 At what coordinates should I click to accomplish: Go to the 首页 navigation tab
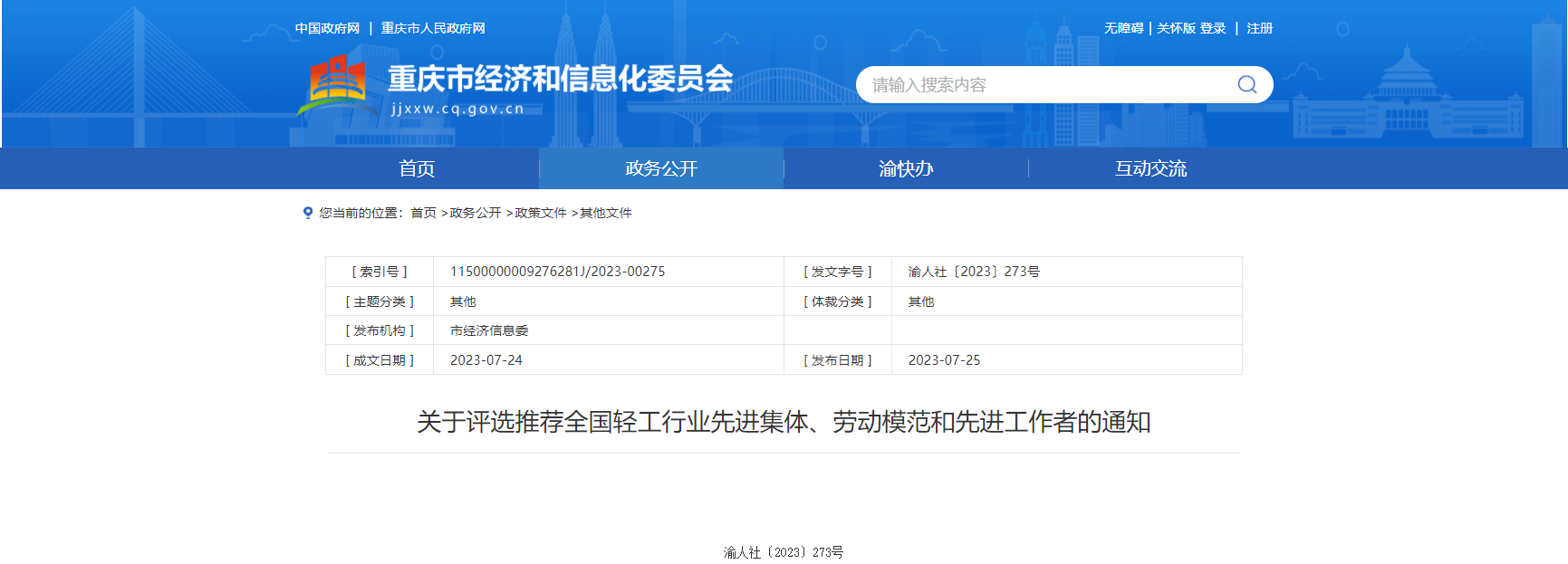pos(417,168)
